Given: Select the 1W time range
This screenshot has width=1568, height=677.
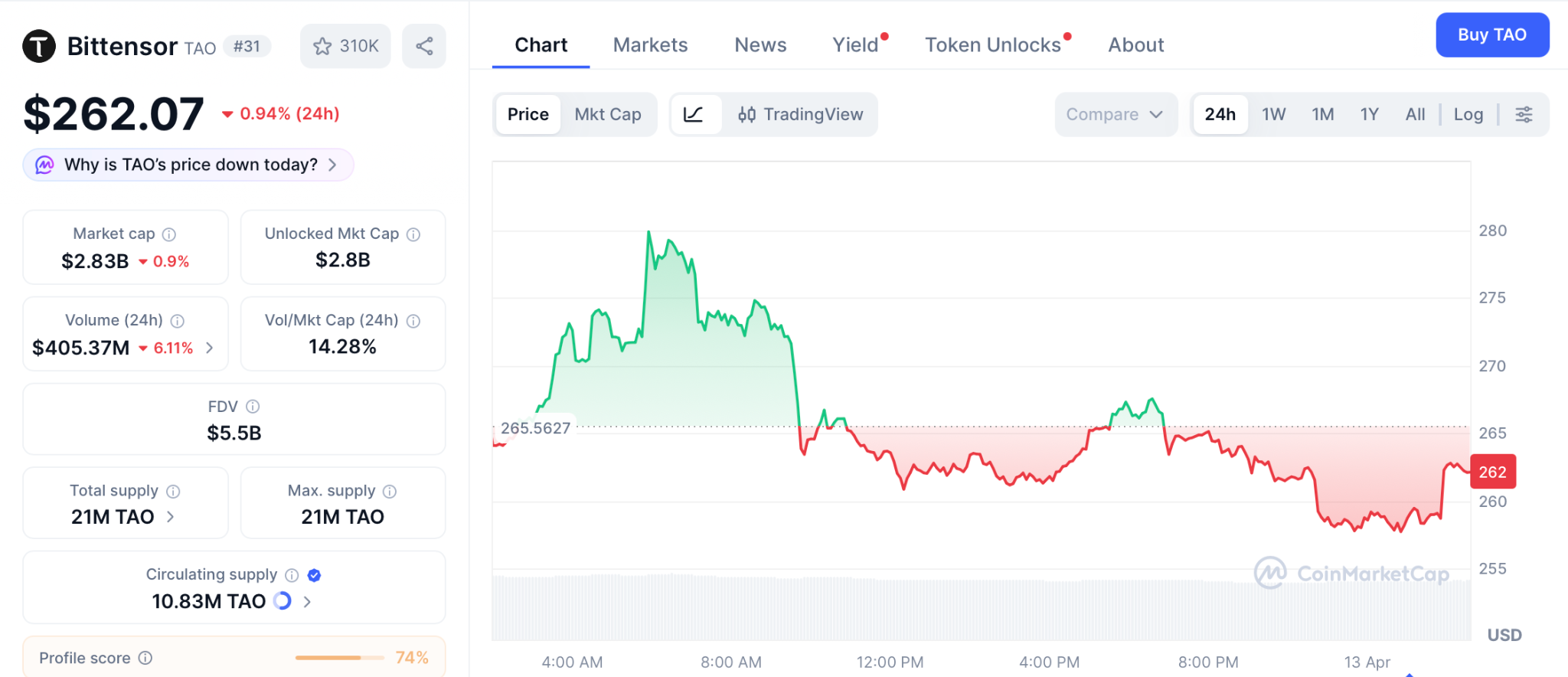Looking at the screenshot, I should [1273, 115].
